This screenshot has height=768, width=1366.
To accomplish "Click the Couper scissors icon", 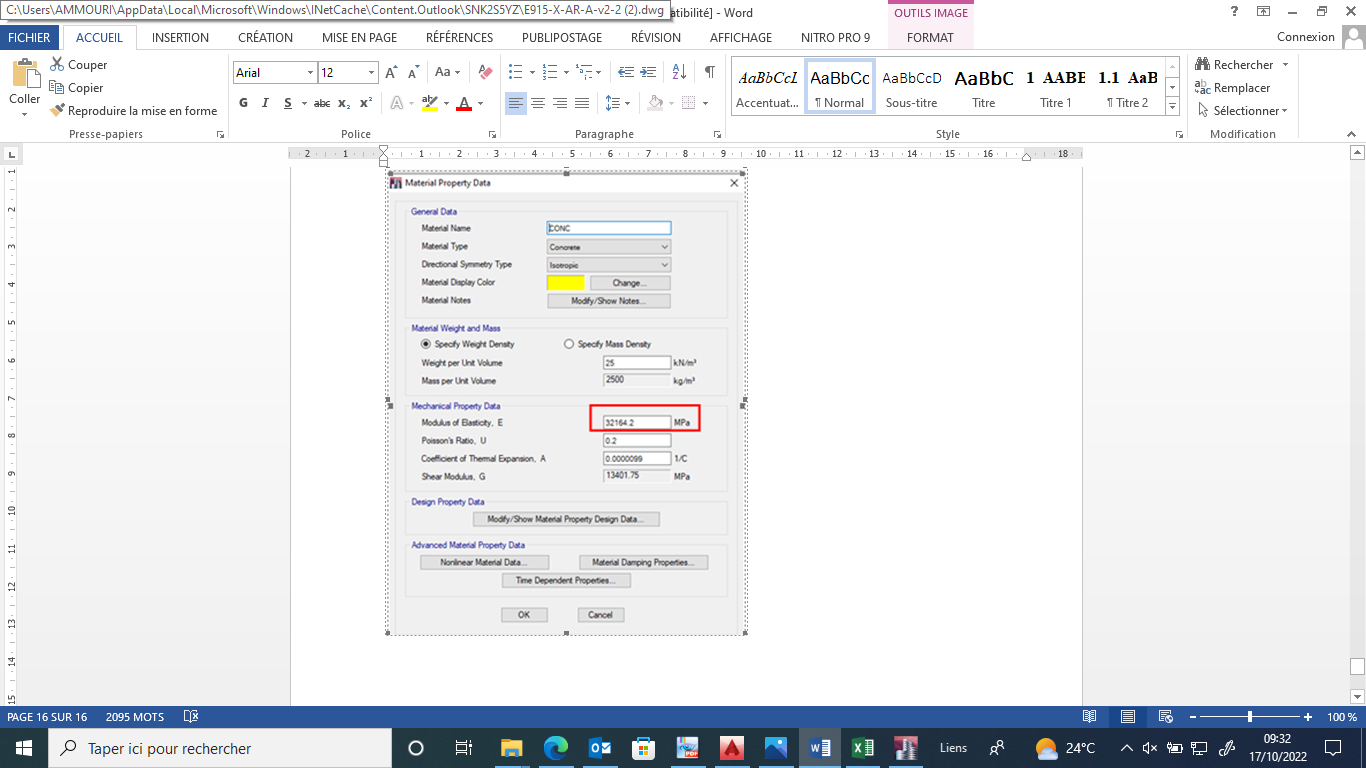I will pos(57,65).
